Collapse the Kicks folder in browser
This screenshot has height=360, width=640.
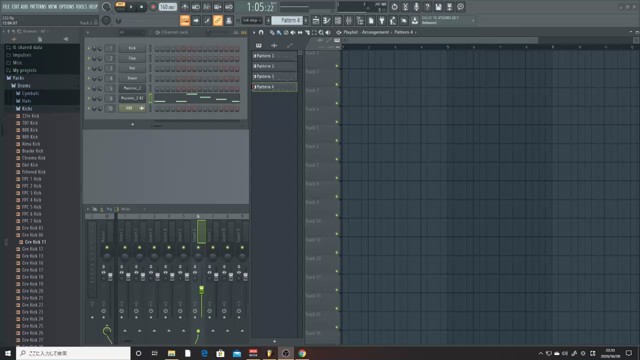[24, 109]
